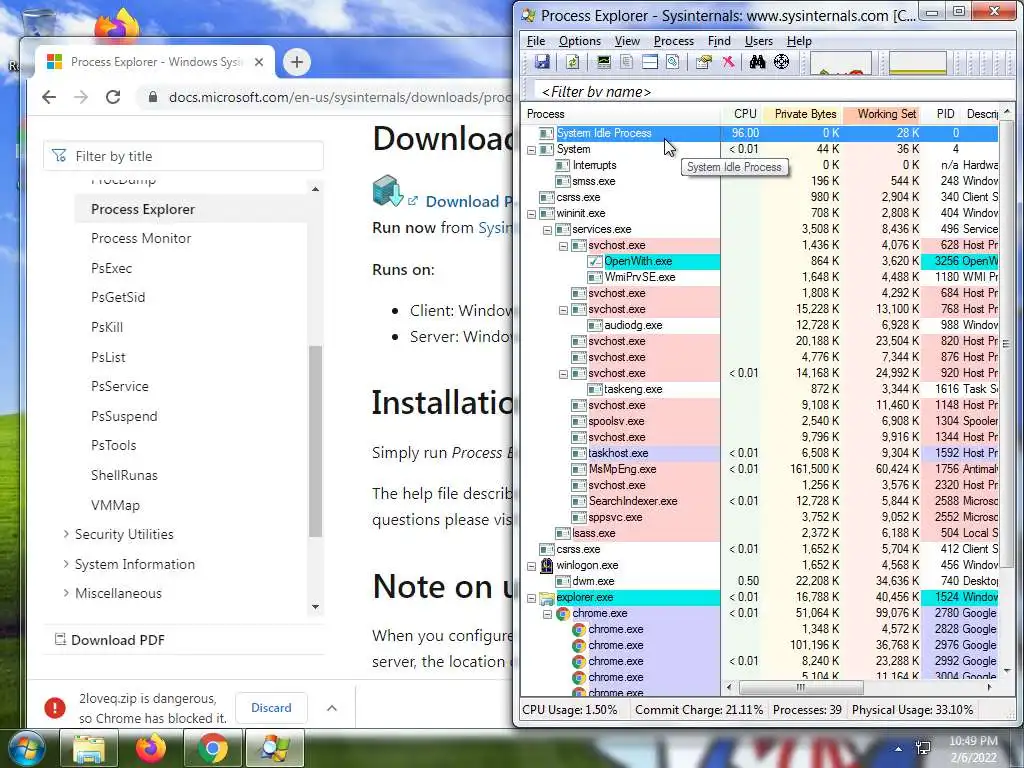Open a new browser tab with plus button
This screenshot has height=768, width=1024.
[x=296, y=62]
